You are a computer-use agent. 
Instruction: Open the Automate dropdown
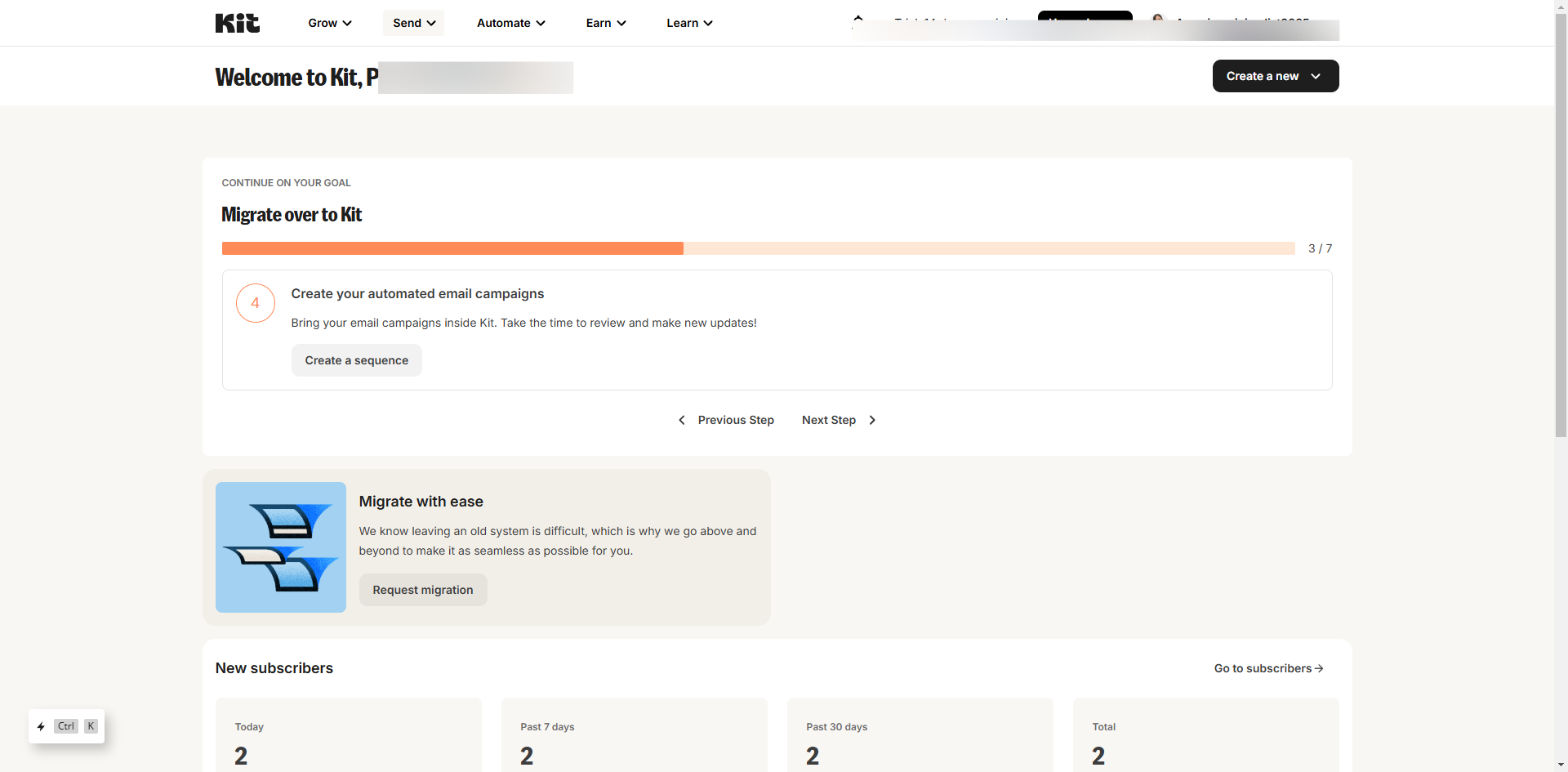(510, 23)
